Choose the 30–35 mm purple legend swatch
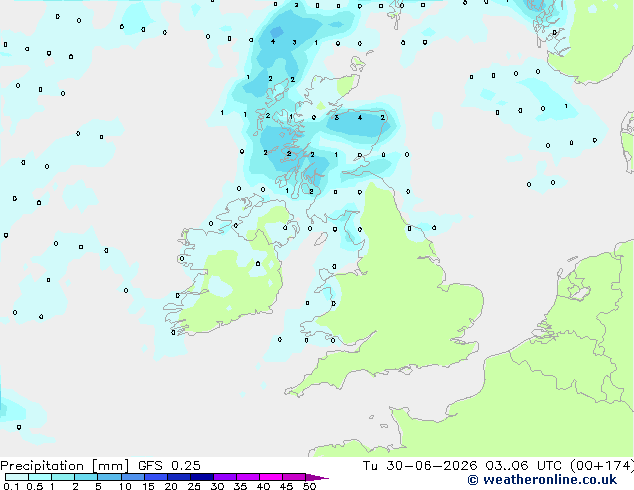The image size is (634, 490). (x=224, y=477)
